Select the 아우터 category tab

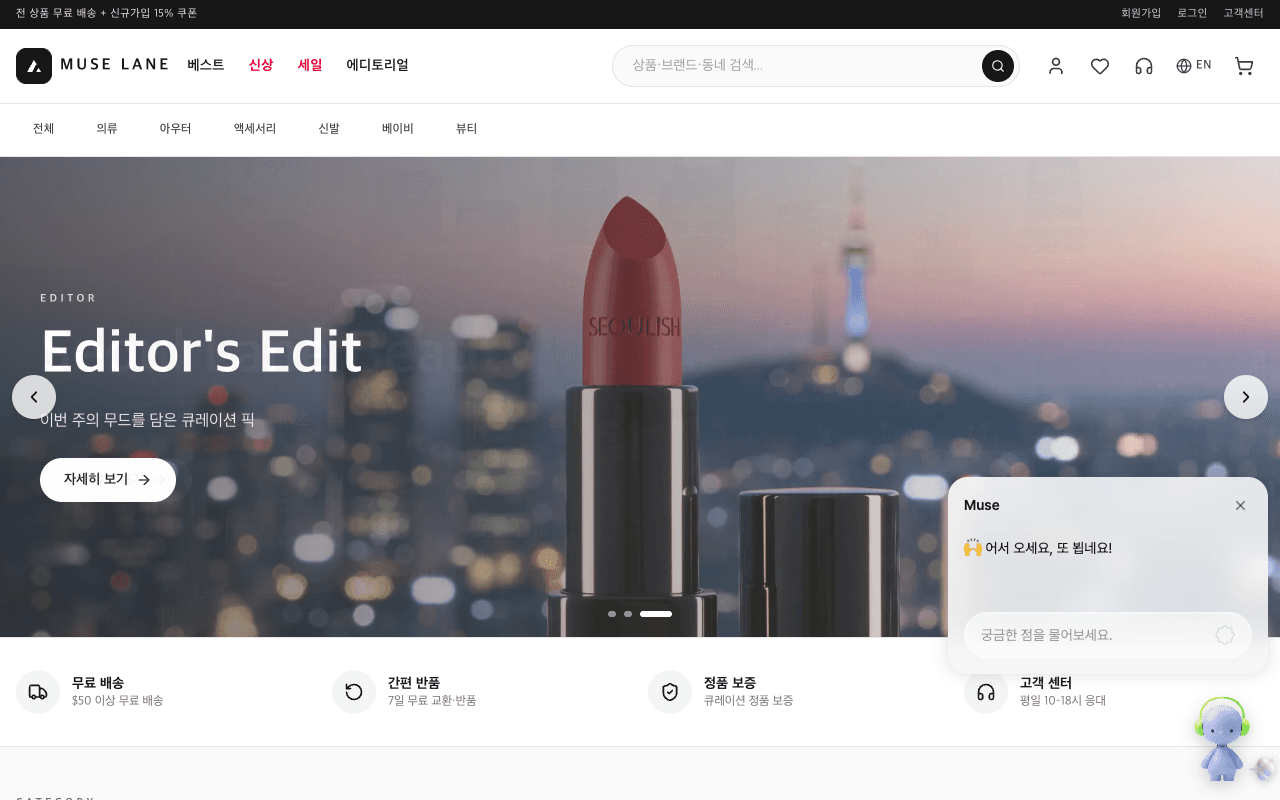[176, 129]
